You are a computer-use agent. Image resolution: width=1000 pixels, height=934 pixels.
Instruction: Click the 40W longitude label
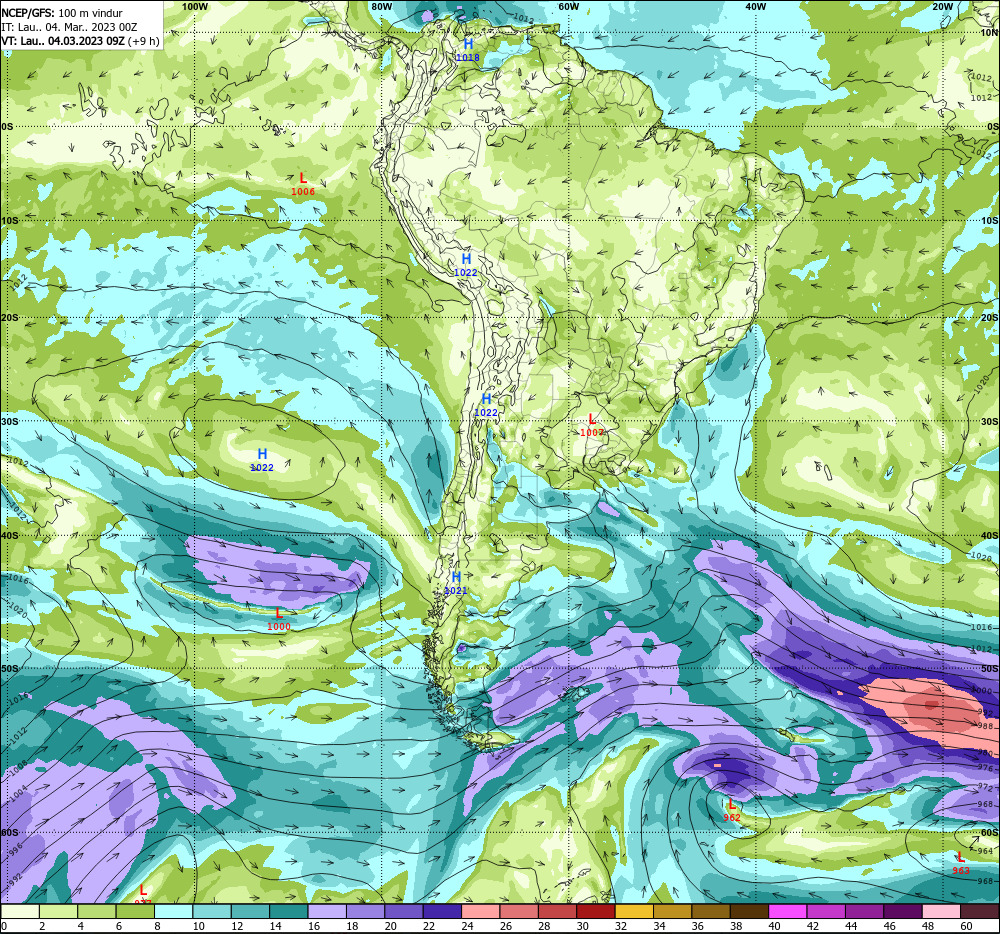(x=755, y=6)
